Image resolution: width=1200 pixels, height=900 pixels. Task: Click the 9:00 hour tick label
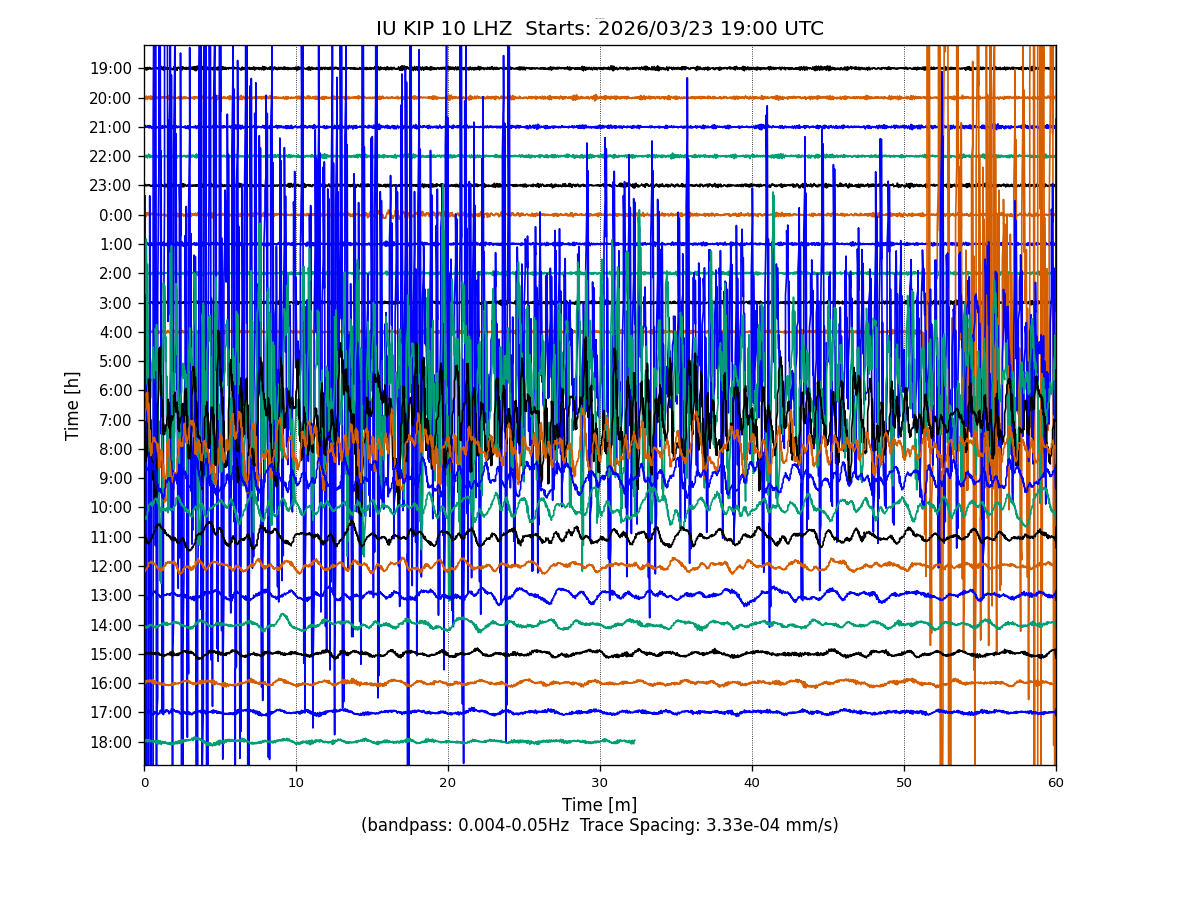115,478
